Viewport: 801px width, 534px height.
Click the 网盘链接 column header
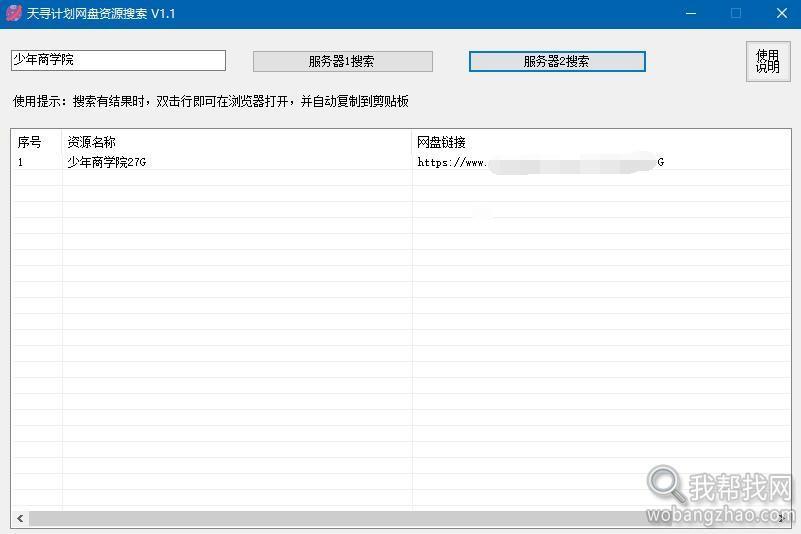(x=441, y=142)
